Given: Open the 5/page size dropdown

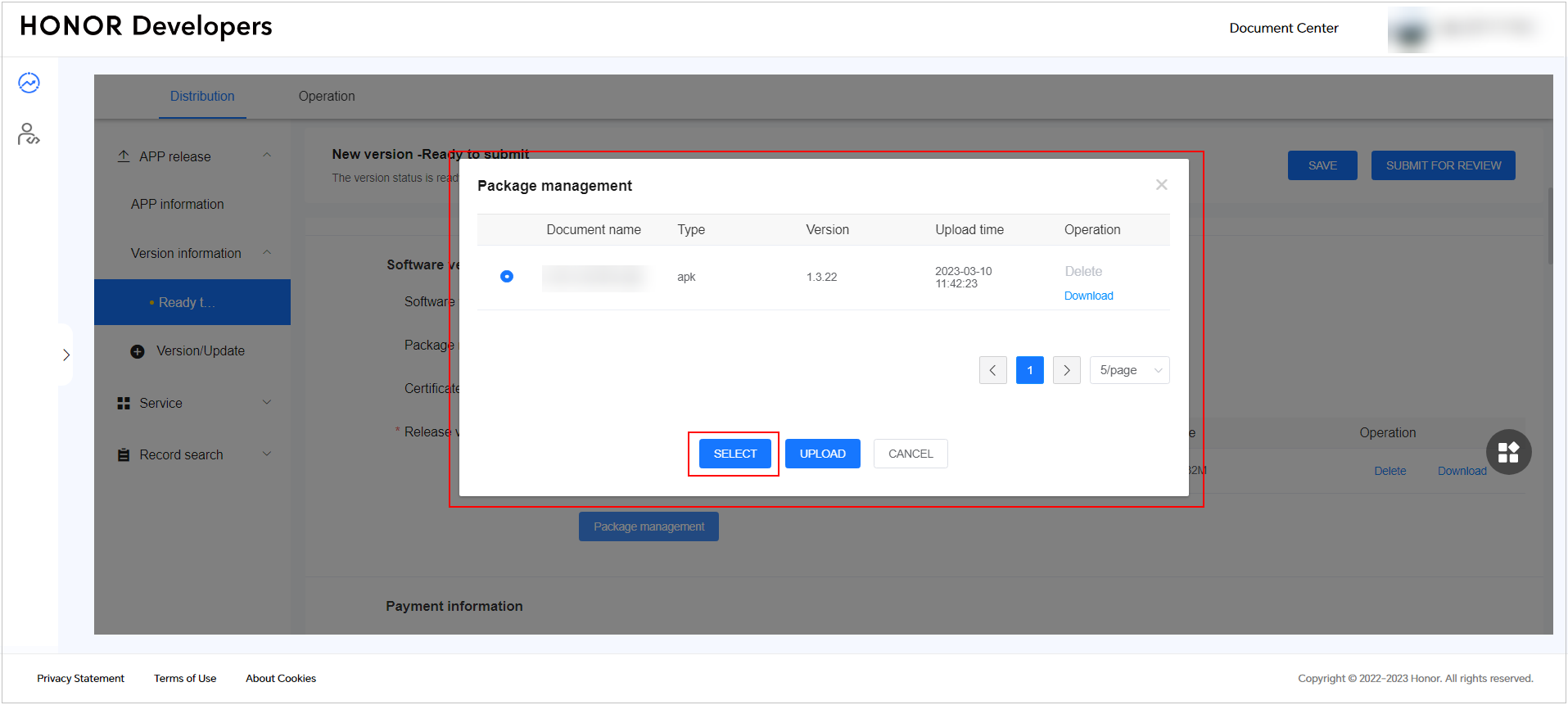Looking at the screenshot, I should 1129,370.
